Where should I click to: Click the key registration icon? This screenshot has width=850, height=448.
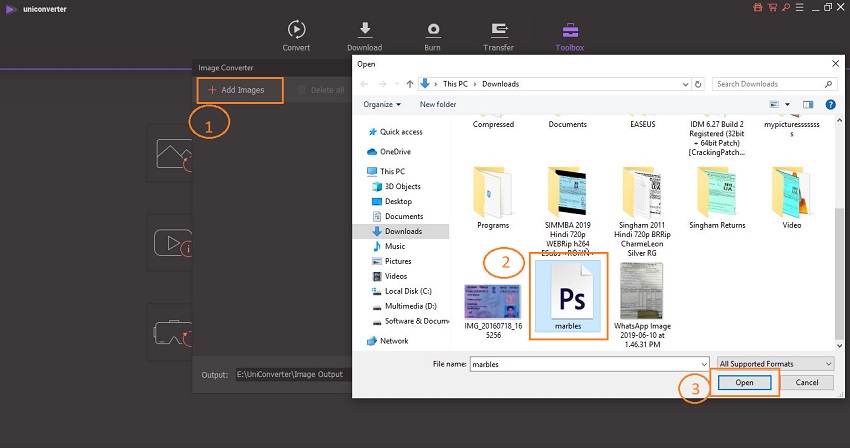point(785,8)
